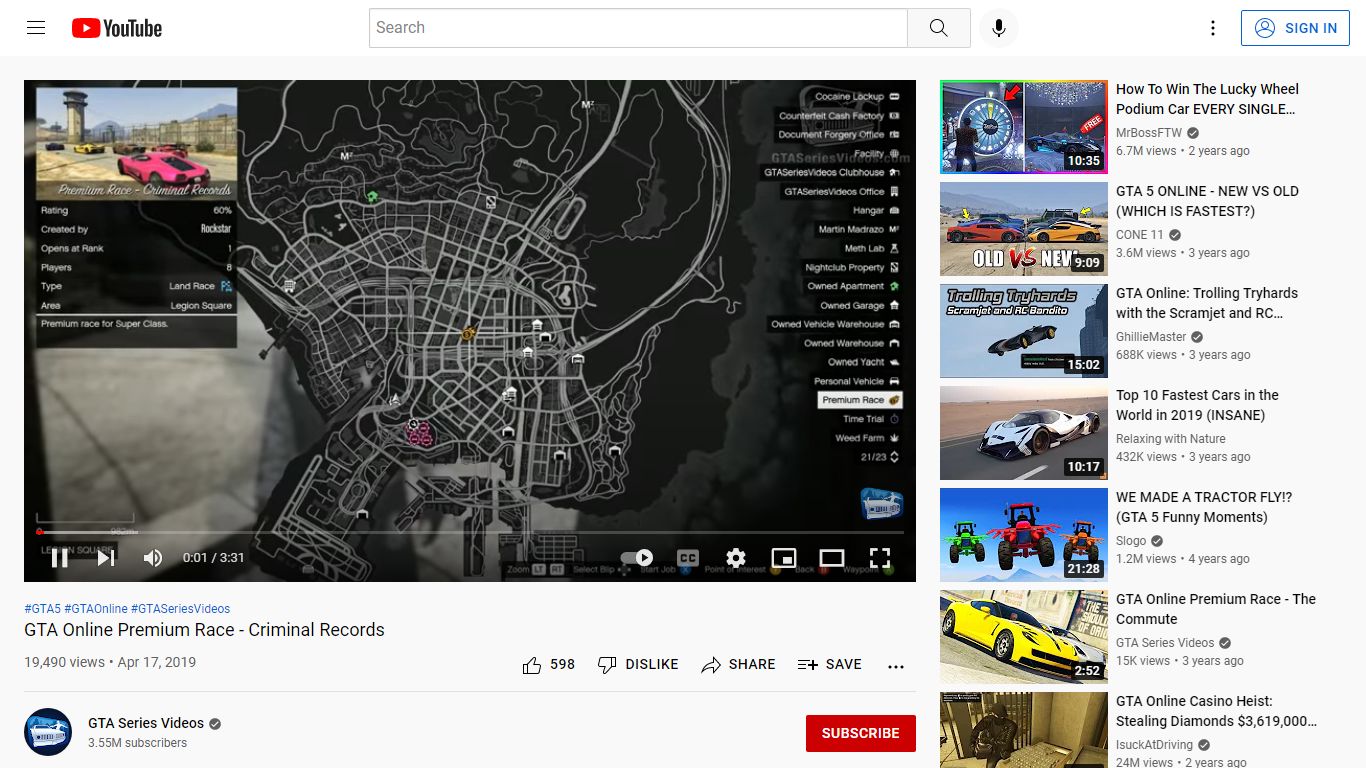
Task: Open player settings gear
Action: (736, 558)
